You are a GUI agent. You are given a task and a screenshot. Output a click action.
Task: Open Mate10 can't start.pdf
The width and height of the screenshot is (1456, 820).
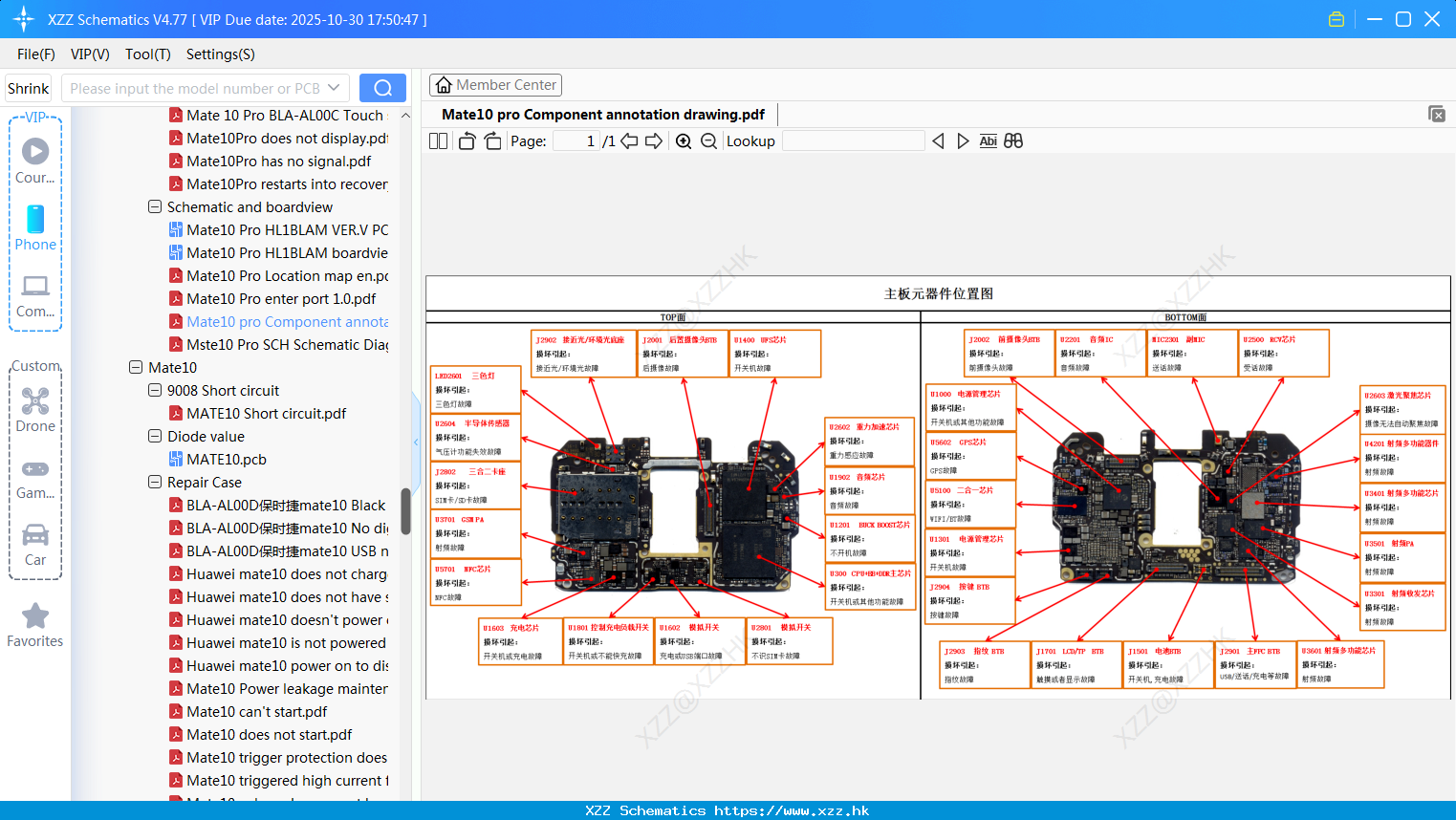click(249, 711)
